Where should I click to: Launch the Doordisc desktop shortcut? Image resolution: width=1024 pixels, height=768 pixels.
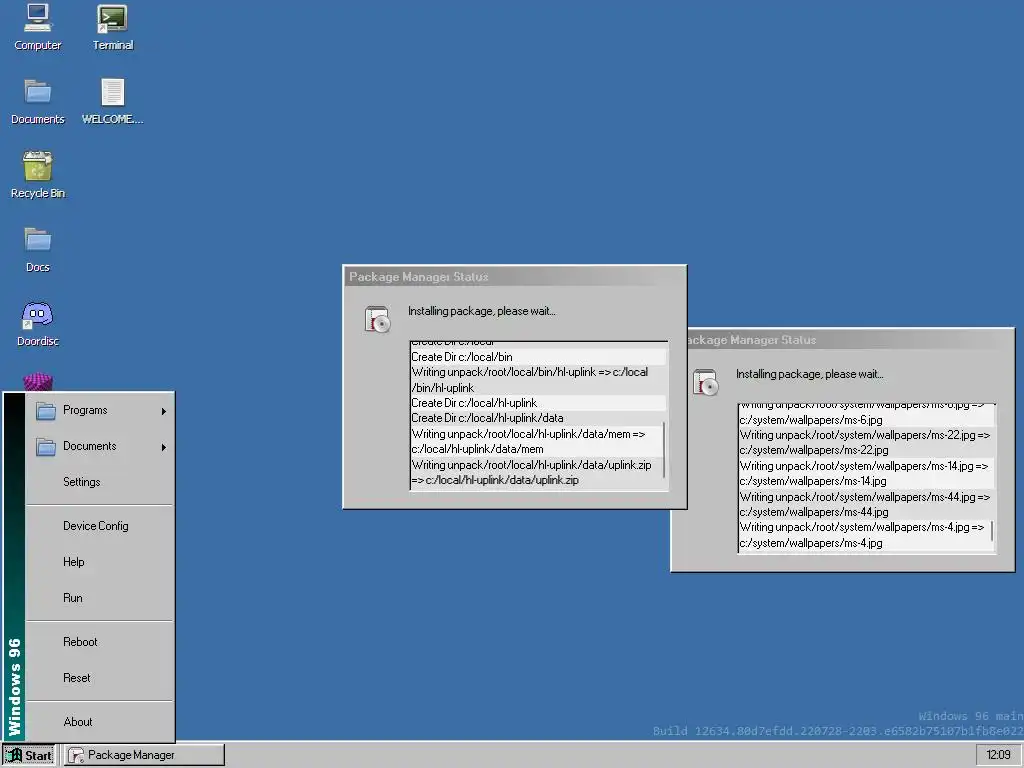pos(37,323)
